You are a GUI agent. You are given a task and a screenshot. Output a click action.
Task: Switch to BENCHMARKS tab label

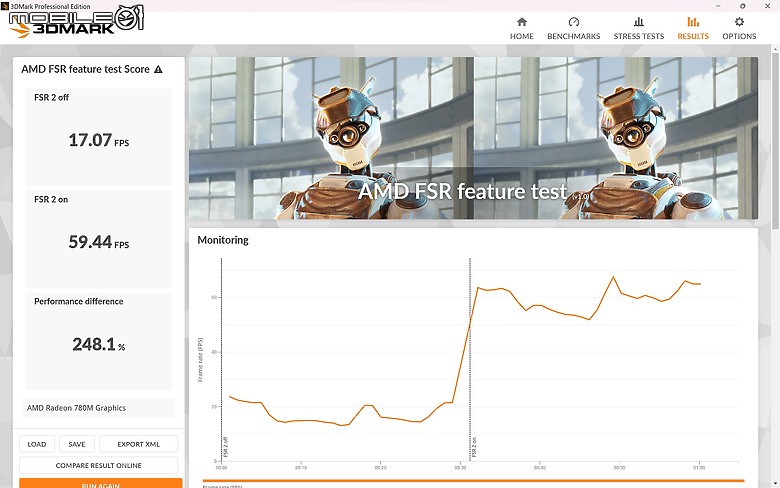tap(574, 36)
